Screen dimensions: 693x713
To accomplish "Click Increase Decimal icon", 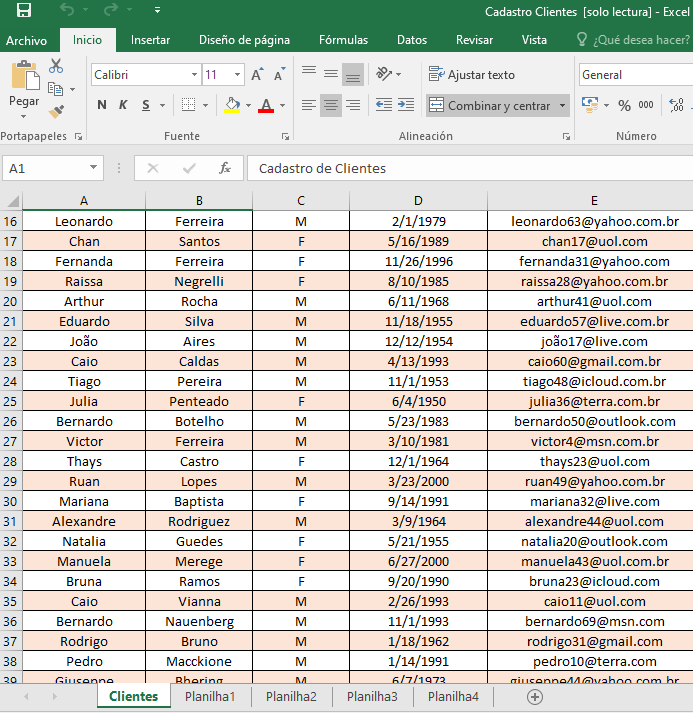I will (x=677, y=105).
